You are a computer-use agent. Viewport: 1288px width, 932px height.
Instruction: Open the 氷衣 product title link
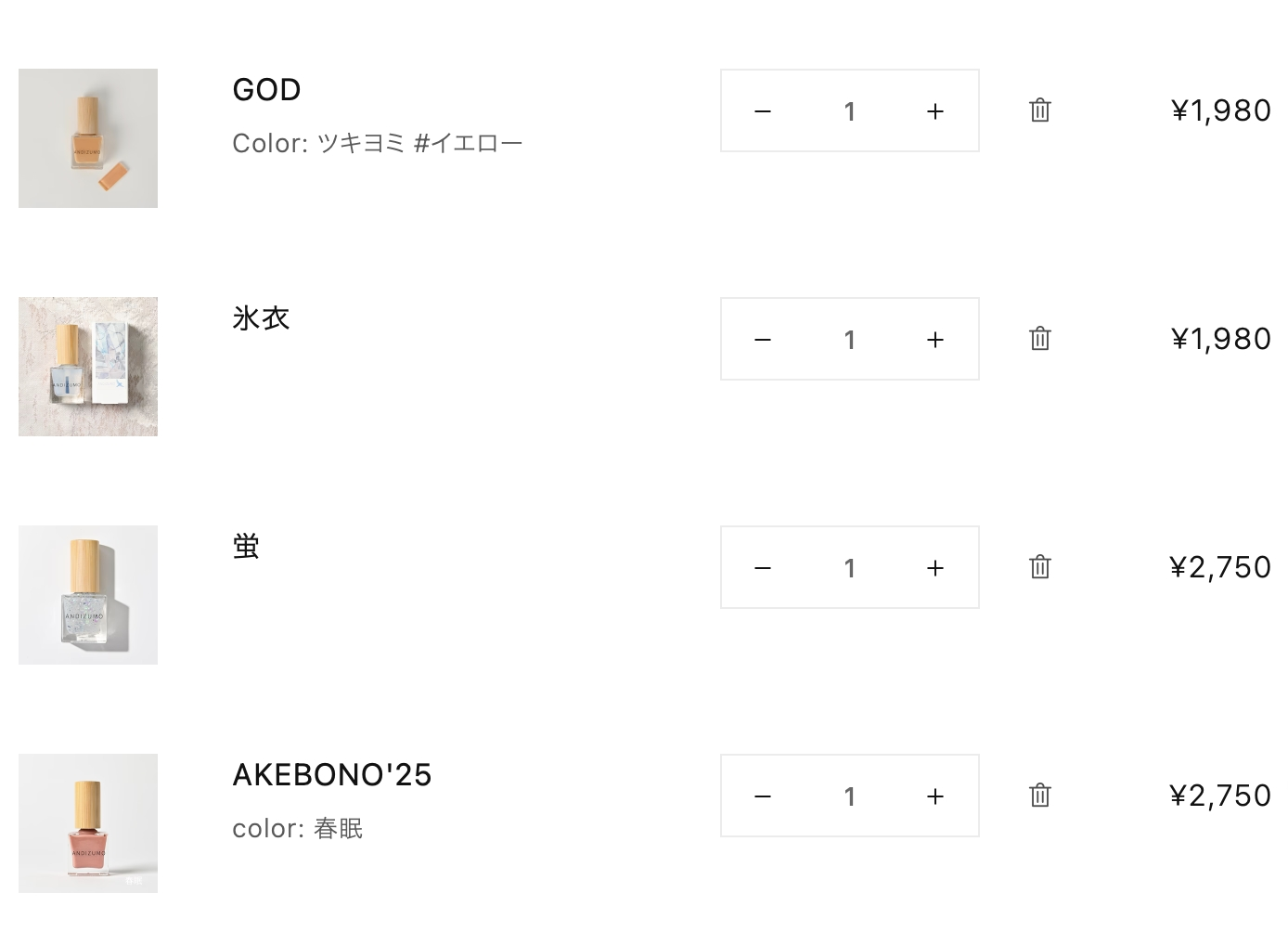pos(261,318)
